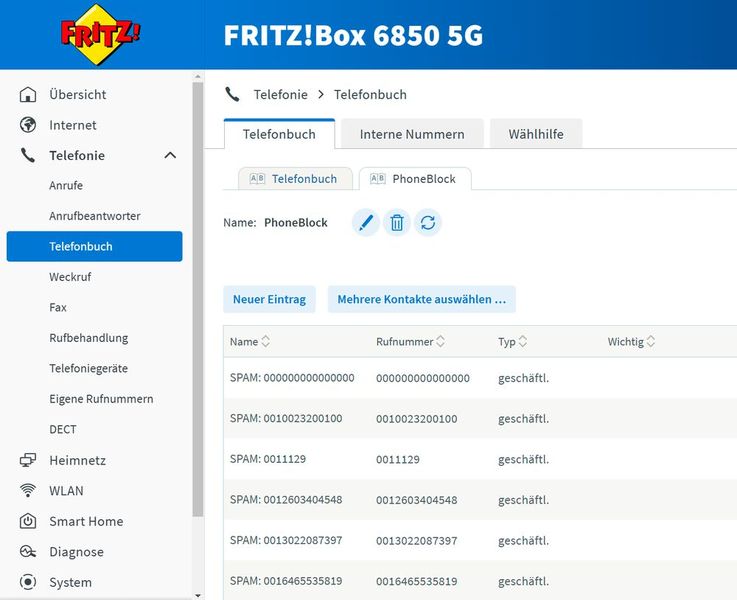Click sidebar scroll up arrow
Image resolution: width=737 pixels, height=600 pixels.
pyautogui.click(x=197, y=77)
